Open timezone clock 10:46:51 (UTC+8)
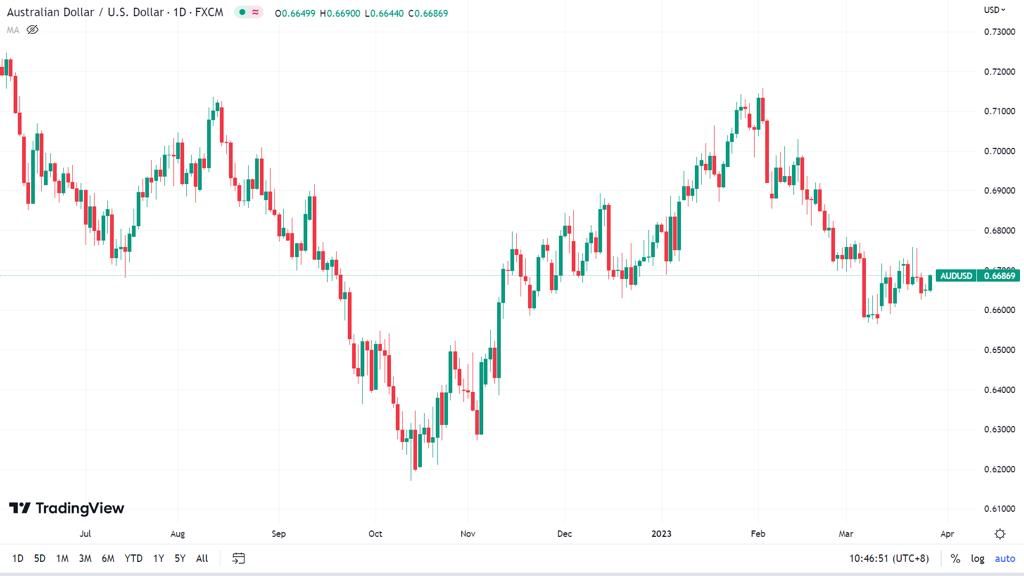 point(889,558)
